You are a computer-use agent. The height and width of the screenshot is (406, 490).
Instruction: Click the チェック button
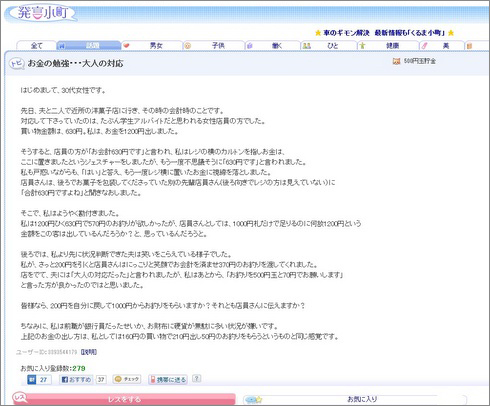pyautogui.click(x=127, y=379)
